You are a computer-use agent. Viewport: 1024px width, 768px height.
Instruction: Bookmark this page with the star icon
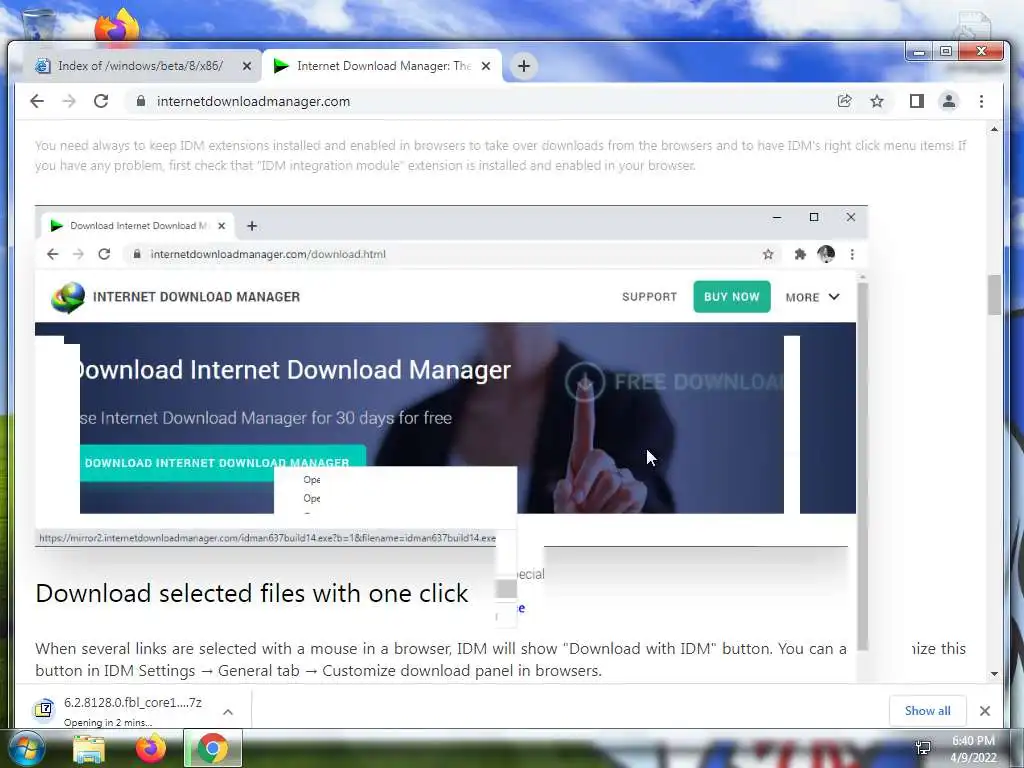877,101
